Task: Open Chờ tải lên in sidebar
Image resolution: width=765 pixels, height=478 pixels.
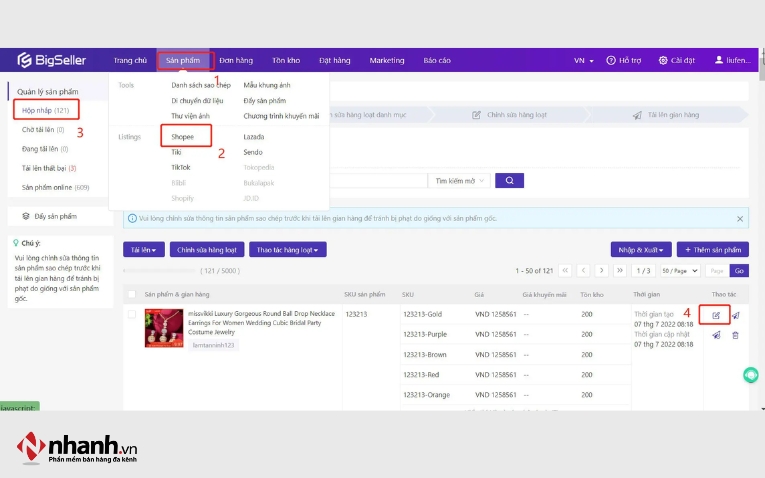Action: [43, 129]
